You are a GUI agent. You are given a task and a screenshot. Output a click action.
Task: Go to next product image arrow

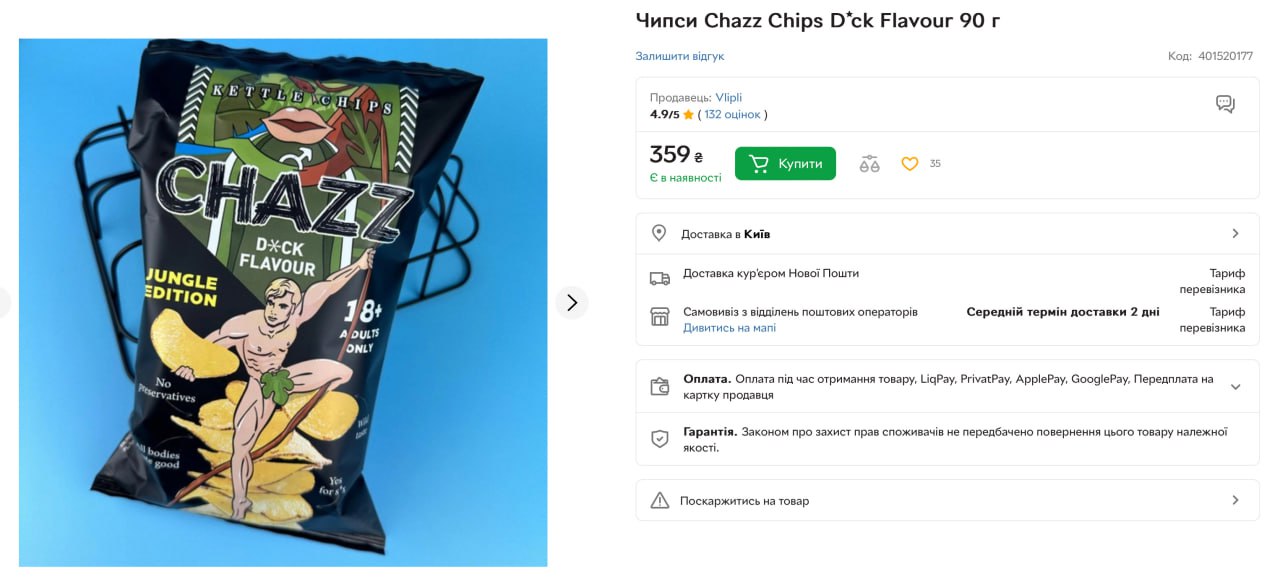[572, 302]
